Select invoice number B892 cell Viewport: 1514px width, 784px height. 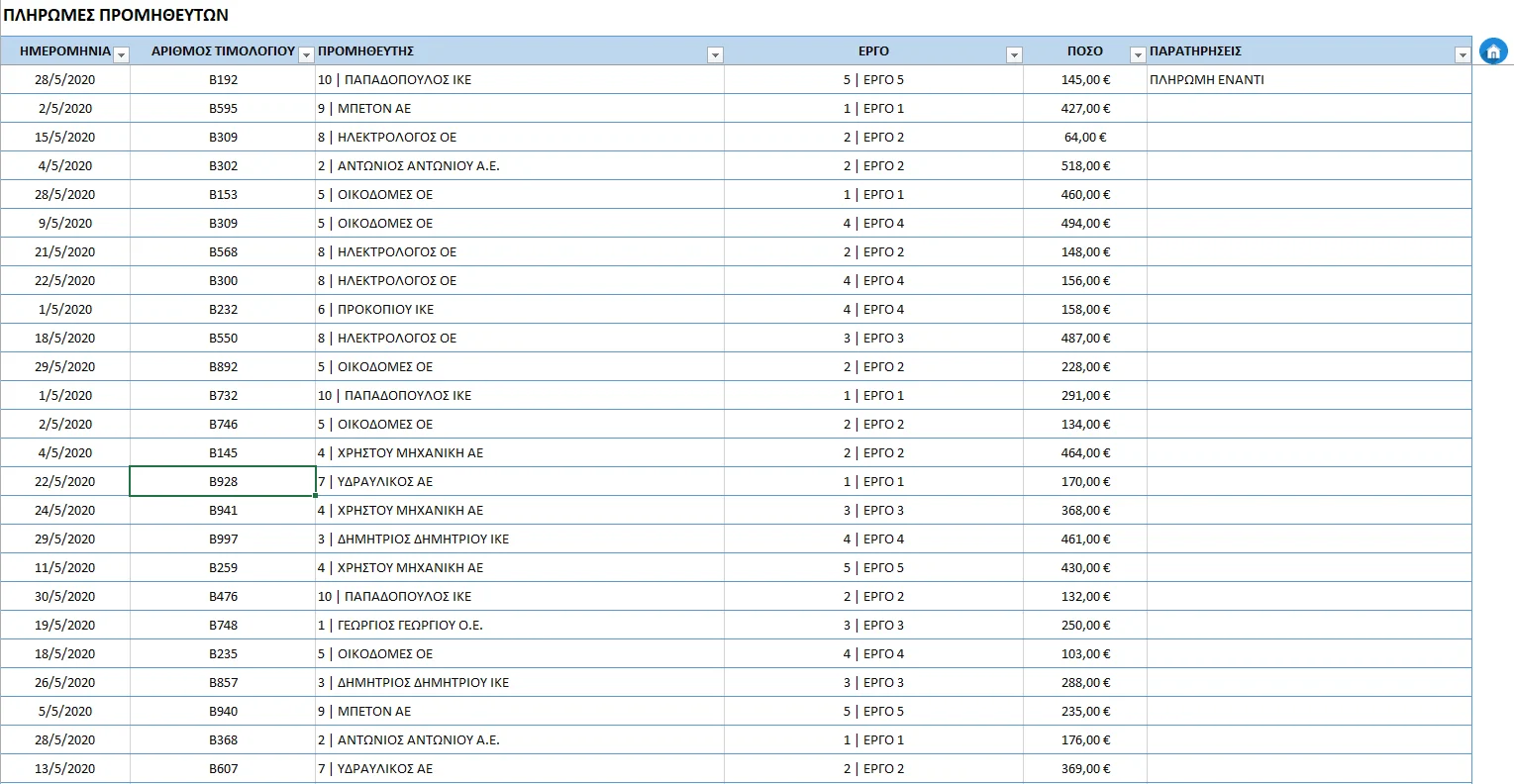tap(223, 366)
